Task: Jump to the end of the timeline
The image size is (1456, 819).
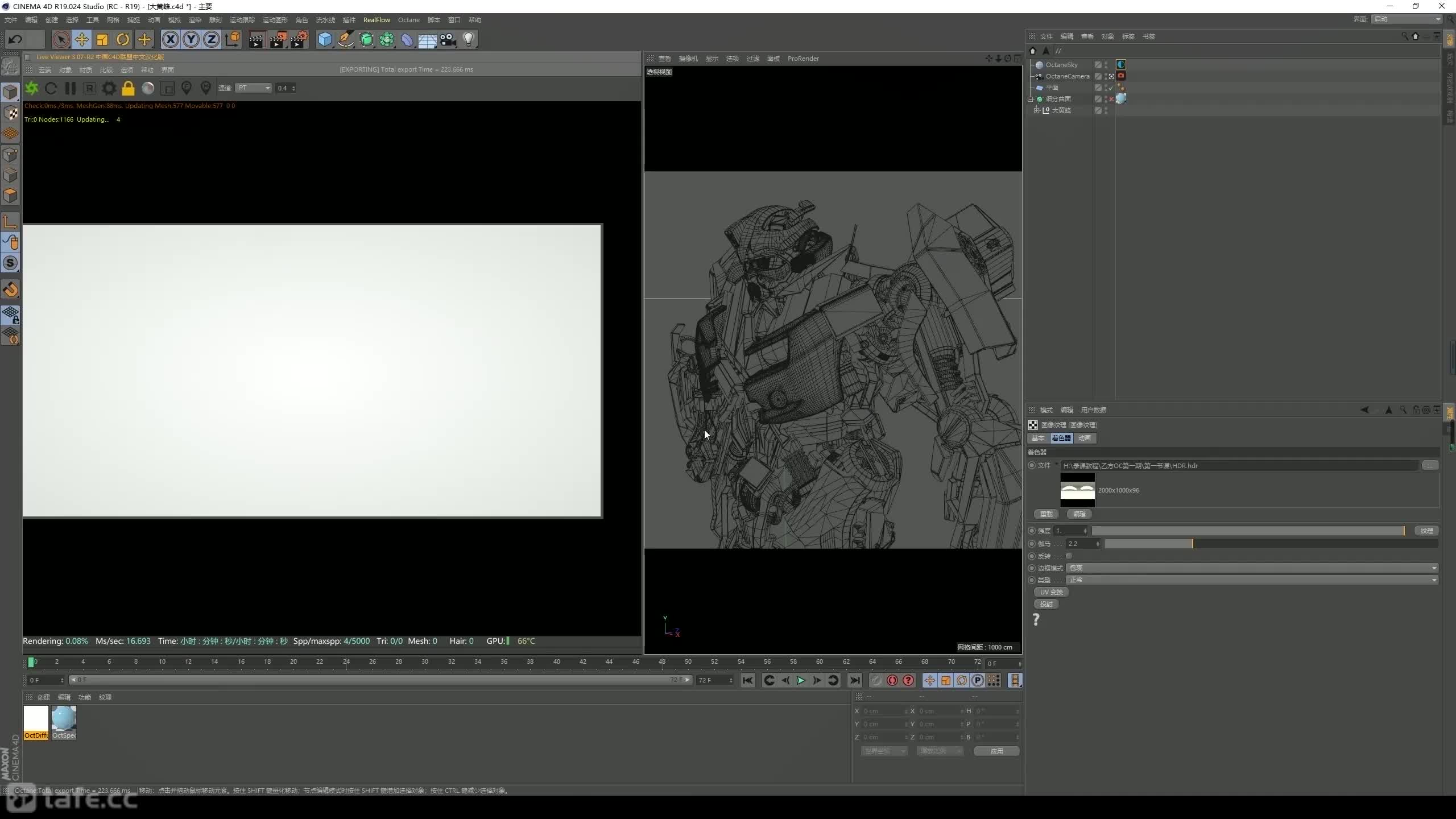Action: (x=855, y=680)
